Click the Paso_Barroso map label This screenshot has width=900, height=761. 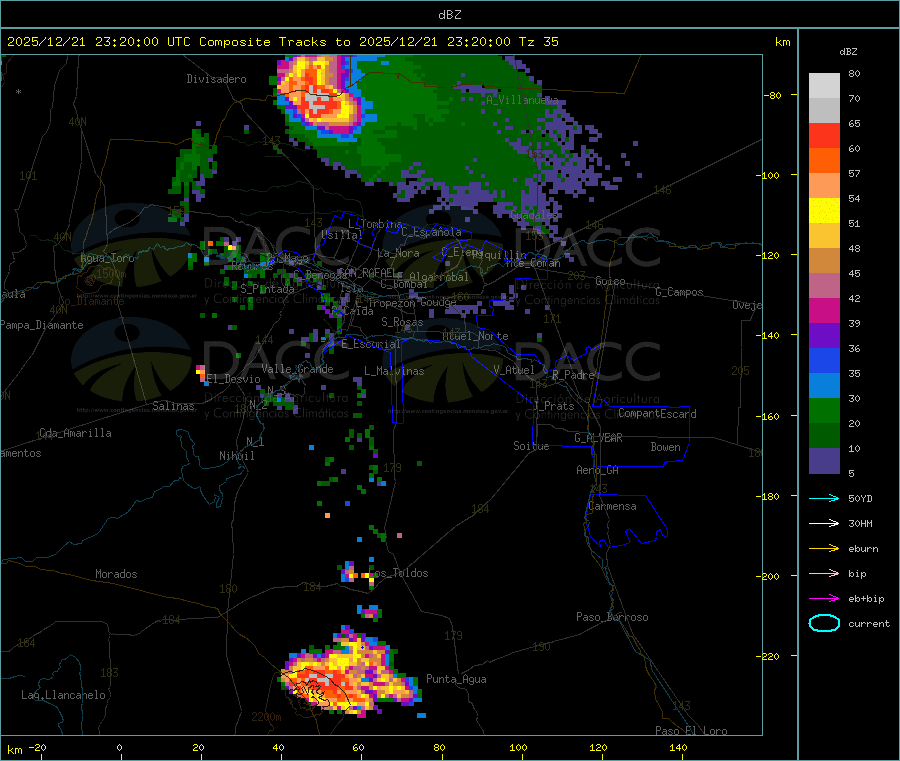(x=612, y=617)
